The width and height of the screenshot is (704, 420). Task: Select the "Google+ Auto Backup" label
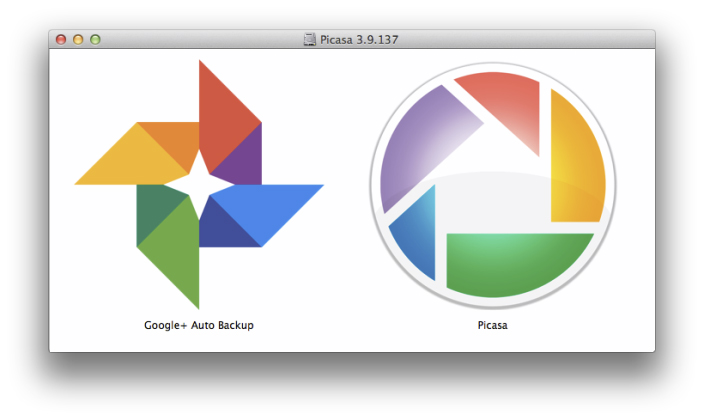point(199,325)
